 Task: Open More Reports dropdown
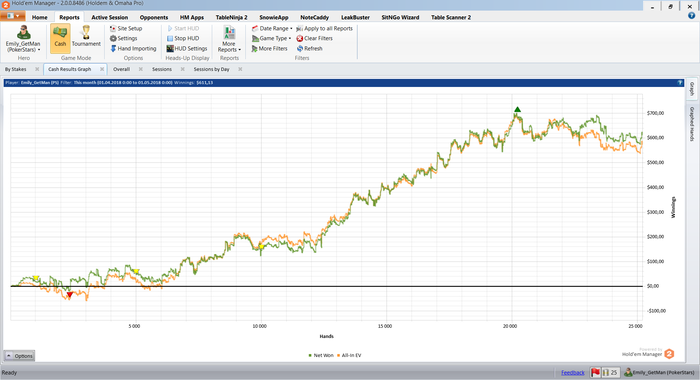point(229,39)
